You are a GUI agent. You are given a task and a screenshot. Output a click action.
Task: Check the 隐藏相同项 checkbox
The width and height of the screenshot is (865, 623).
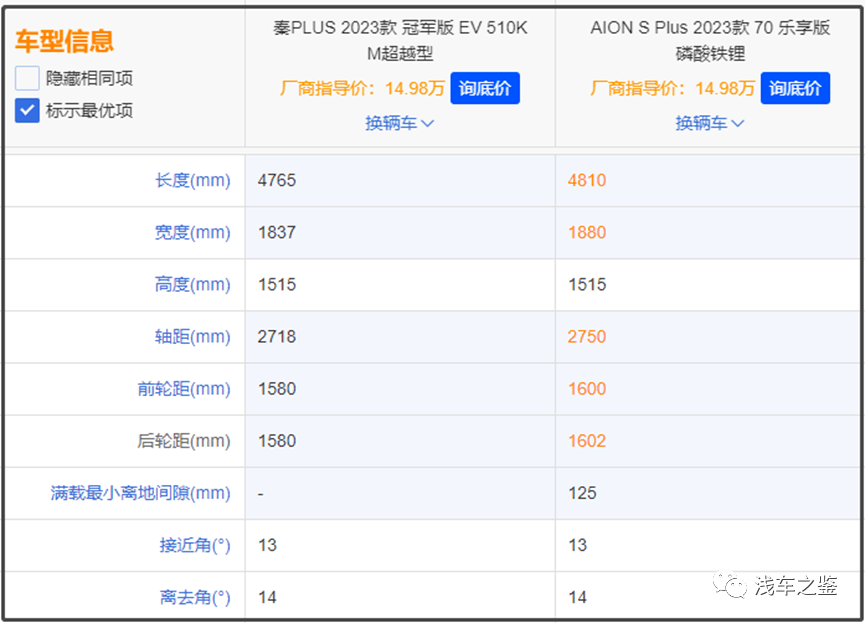(27, 78)
